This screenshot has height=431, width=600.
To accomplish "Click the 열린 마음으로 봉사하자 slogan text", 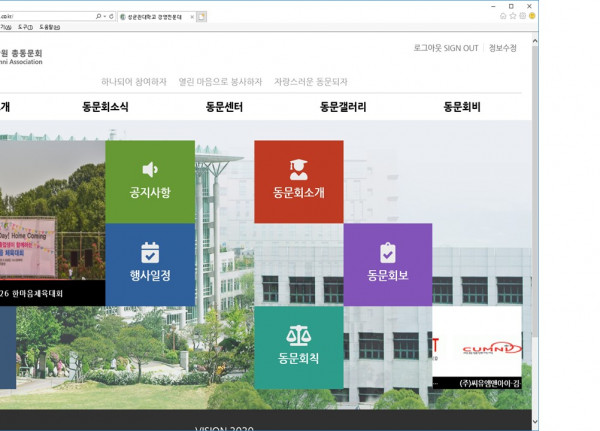I will click(220, 82).
